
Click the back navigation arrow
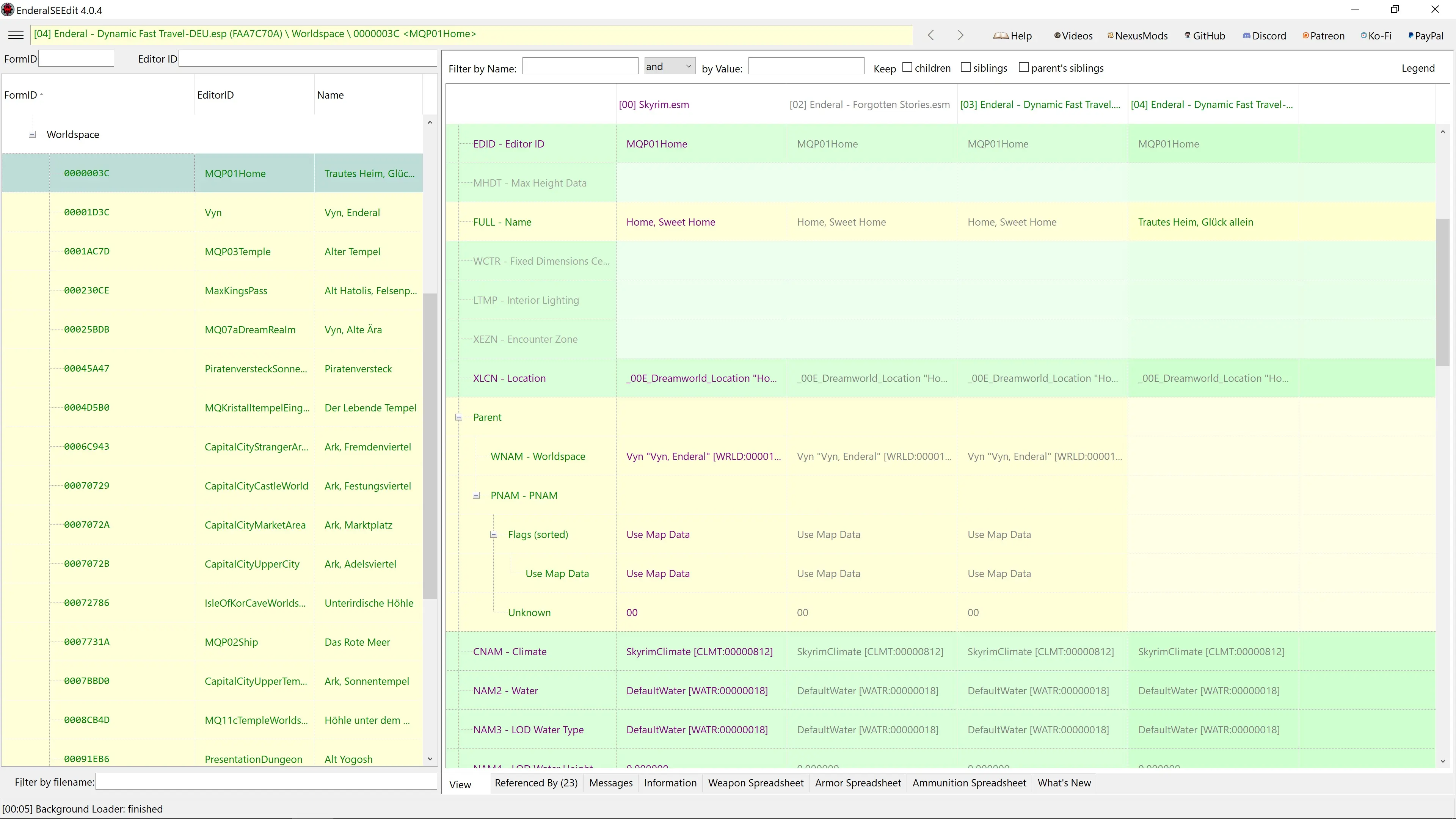tap(931, 36)
